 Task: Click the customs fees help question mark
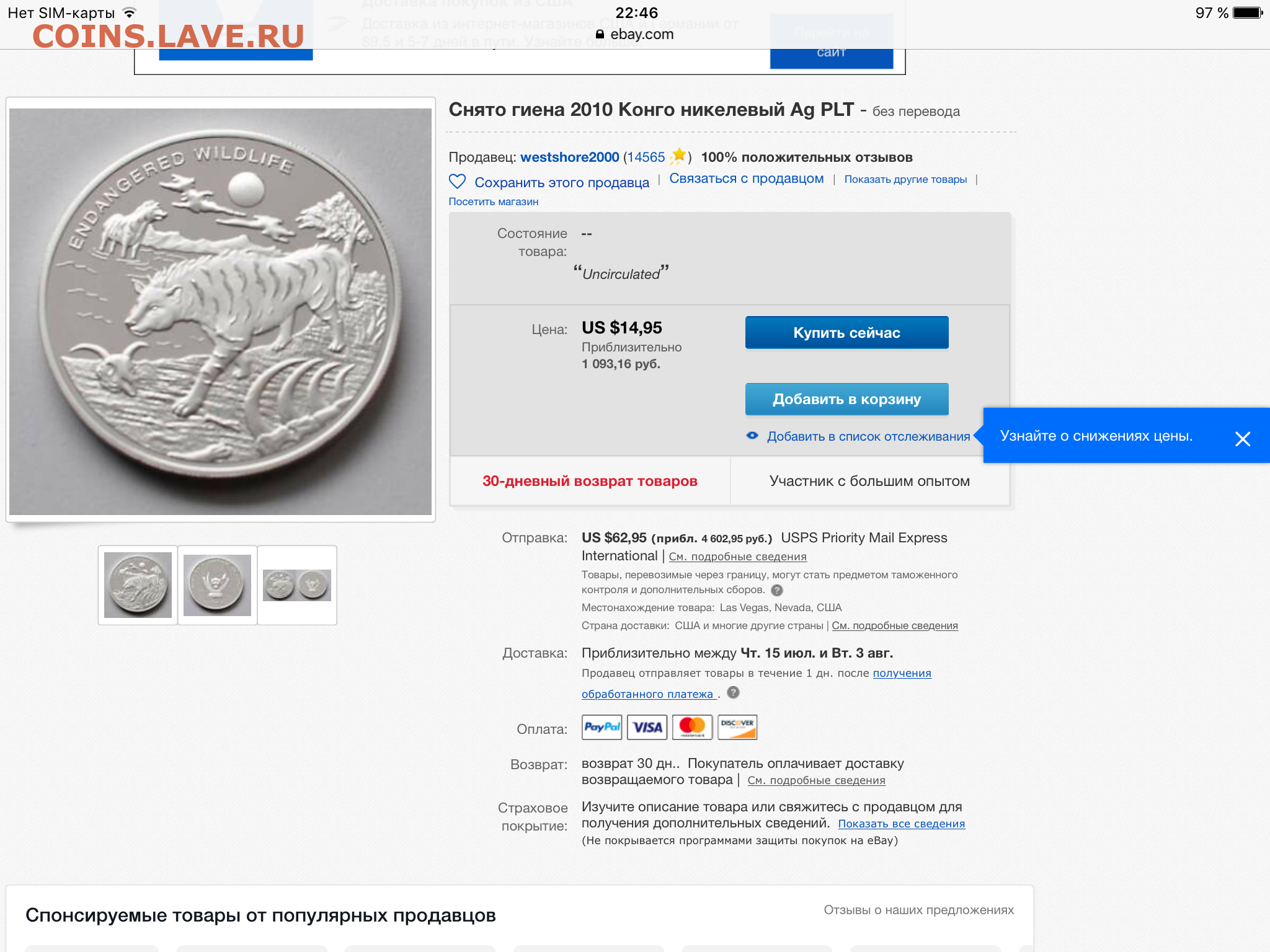tap(777, 590)
